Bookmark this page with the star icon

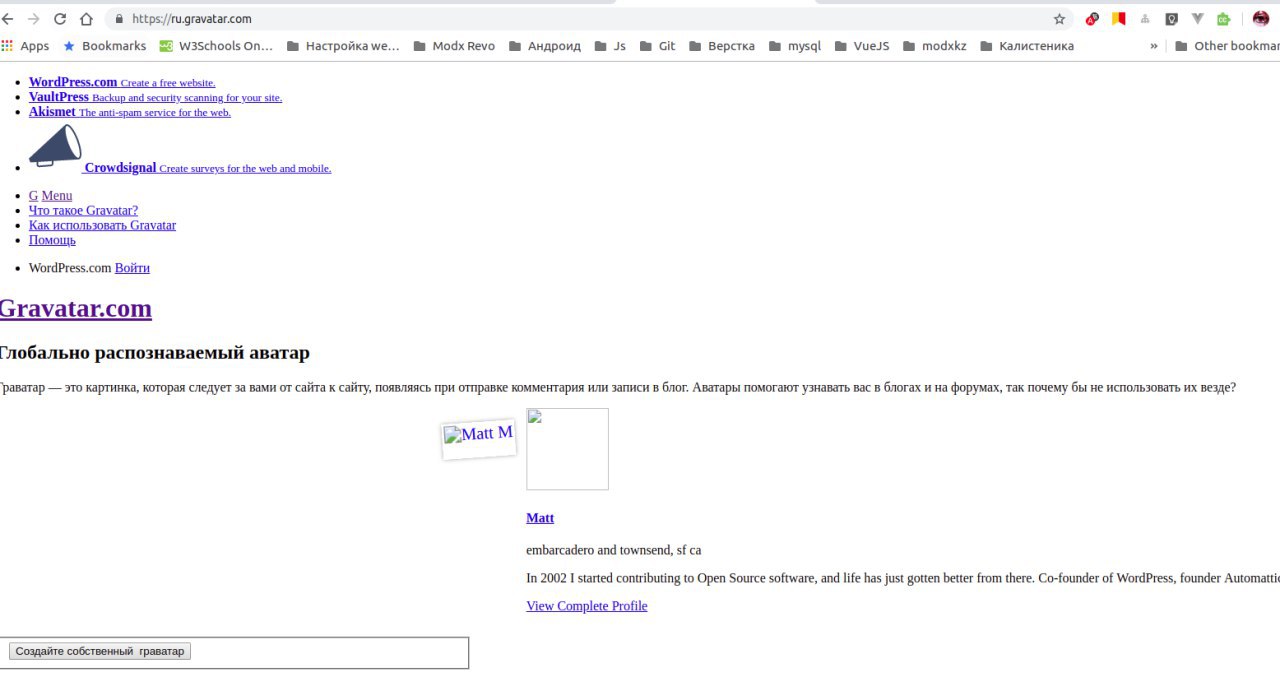pos(1059,19)
